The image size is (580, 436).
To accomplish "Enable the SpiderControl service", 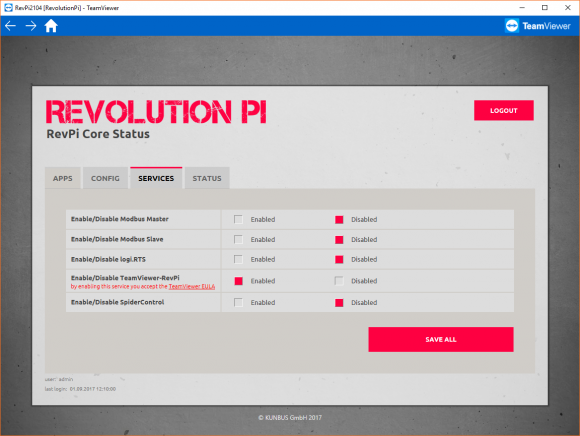I will pos(239,303).
